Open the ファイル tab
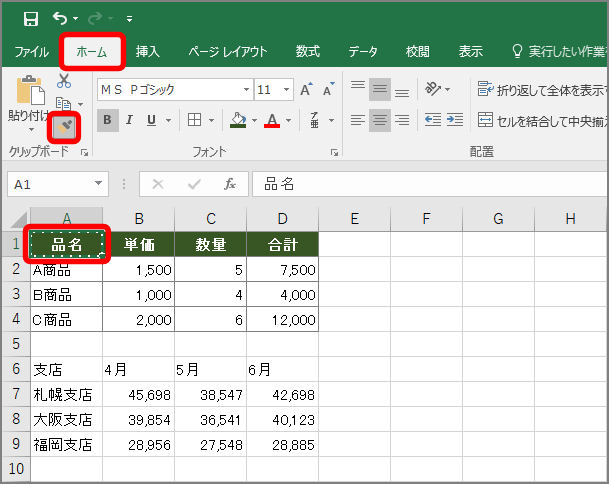The image size is (609, 484). tap(31, 52)
